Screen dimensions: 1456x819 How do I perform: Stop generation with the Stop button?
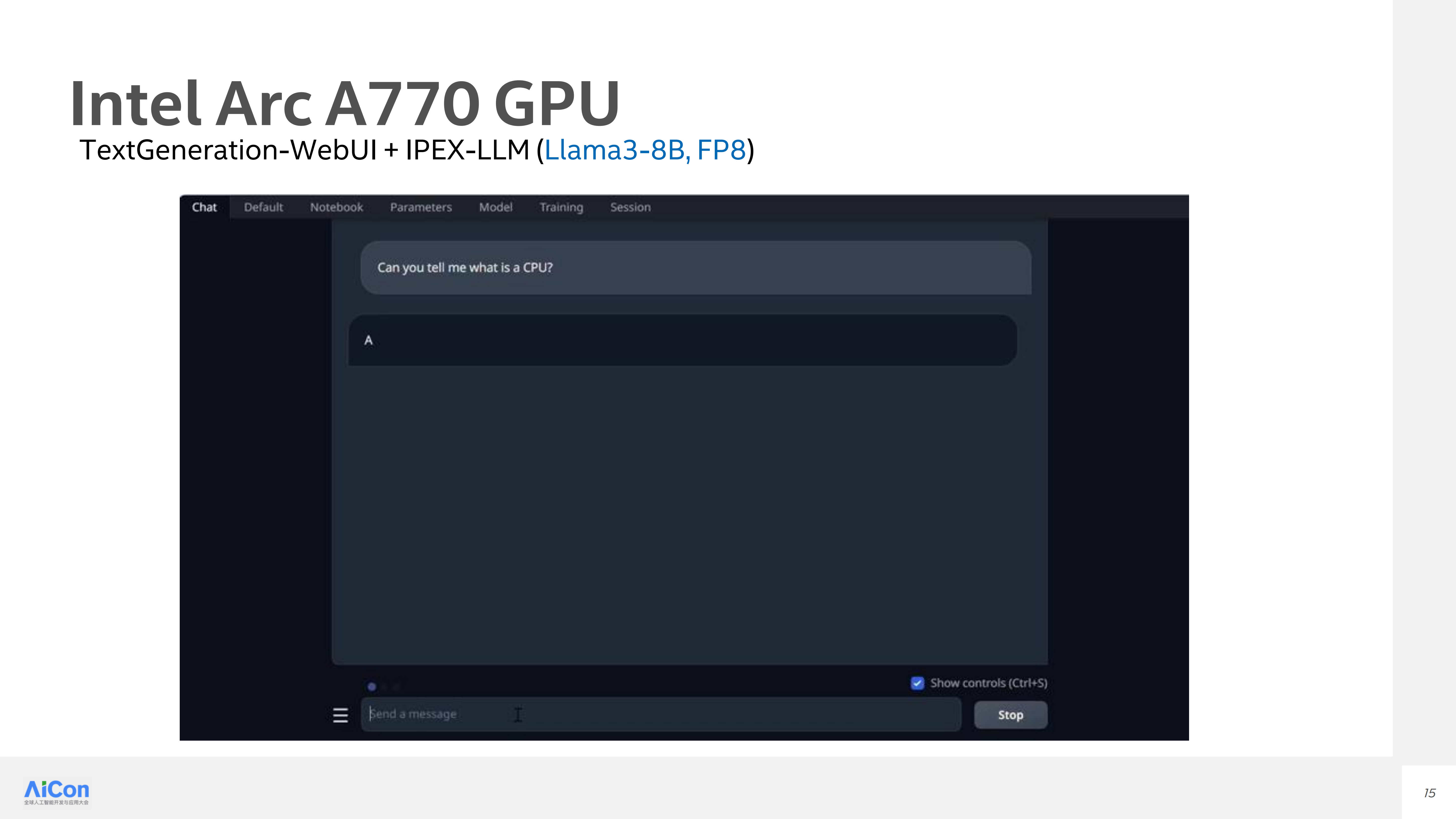click(x=1011, y=715)
